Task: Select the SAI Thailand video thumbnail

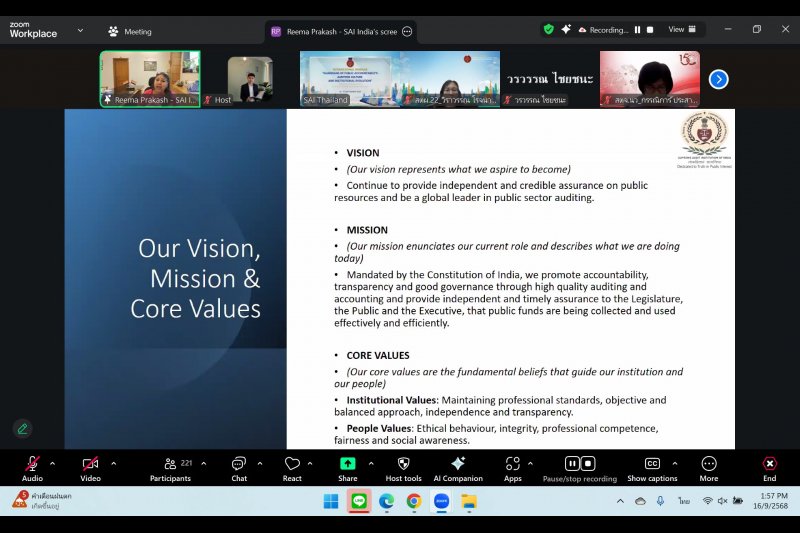Action: pos(349,78)
